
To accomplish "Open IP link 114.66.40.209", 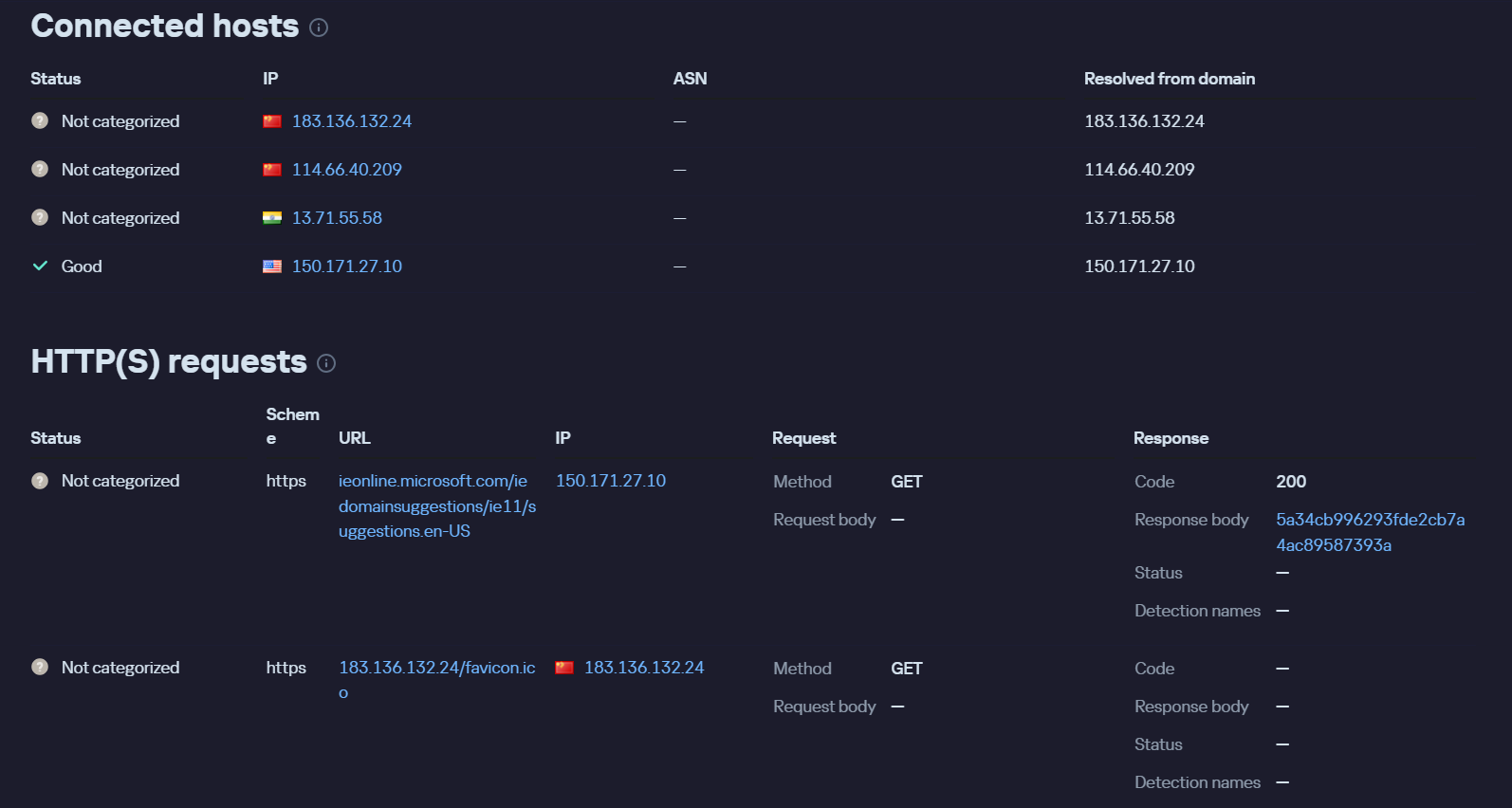I will (347, 170).
